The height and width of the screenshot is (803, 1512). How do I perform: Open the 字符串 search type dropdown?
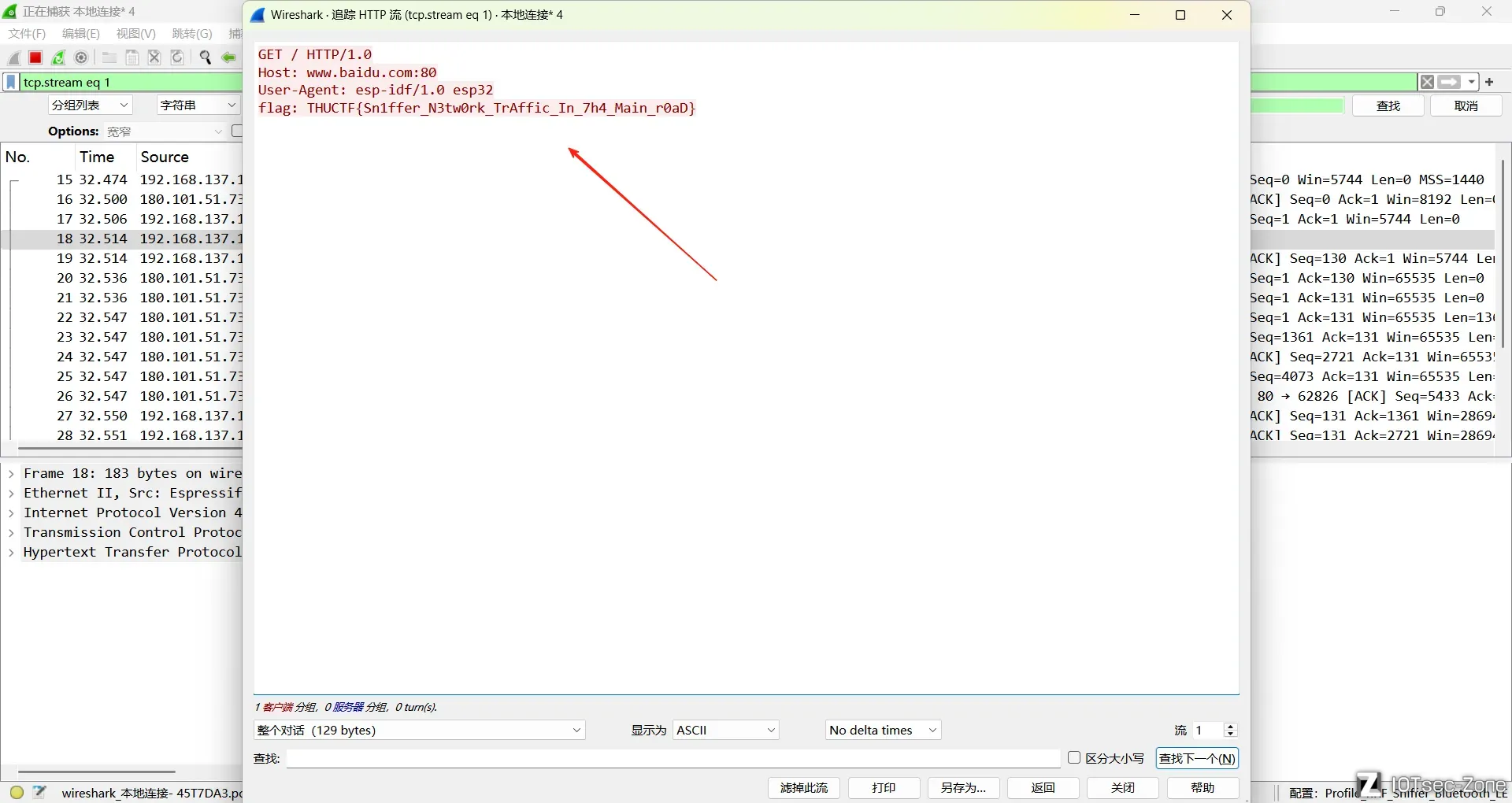point(198,105)
